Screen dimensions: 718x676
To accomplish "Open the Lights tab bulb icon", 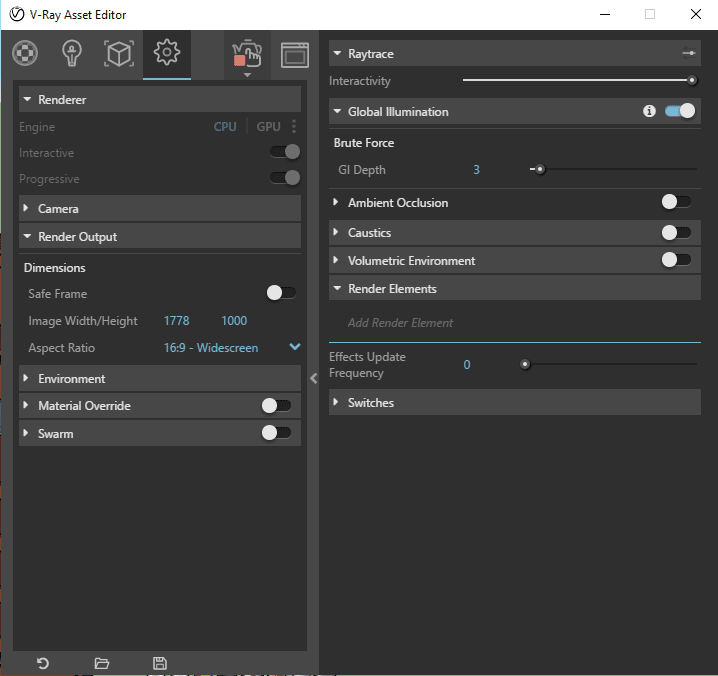I will pyautogui.click(x=72, y=54).
